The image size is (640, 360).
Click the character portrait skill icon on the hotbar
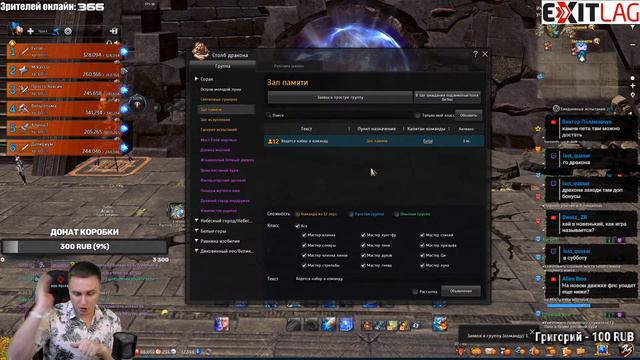click(x=222, y=324)
